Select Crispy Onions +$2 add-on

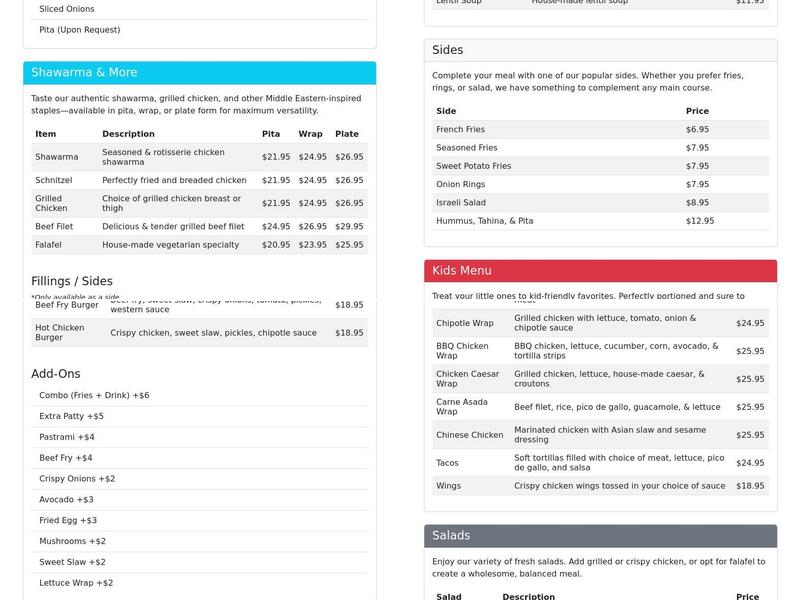(199, 479)
